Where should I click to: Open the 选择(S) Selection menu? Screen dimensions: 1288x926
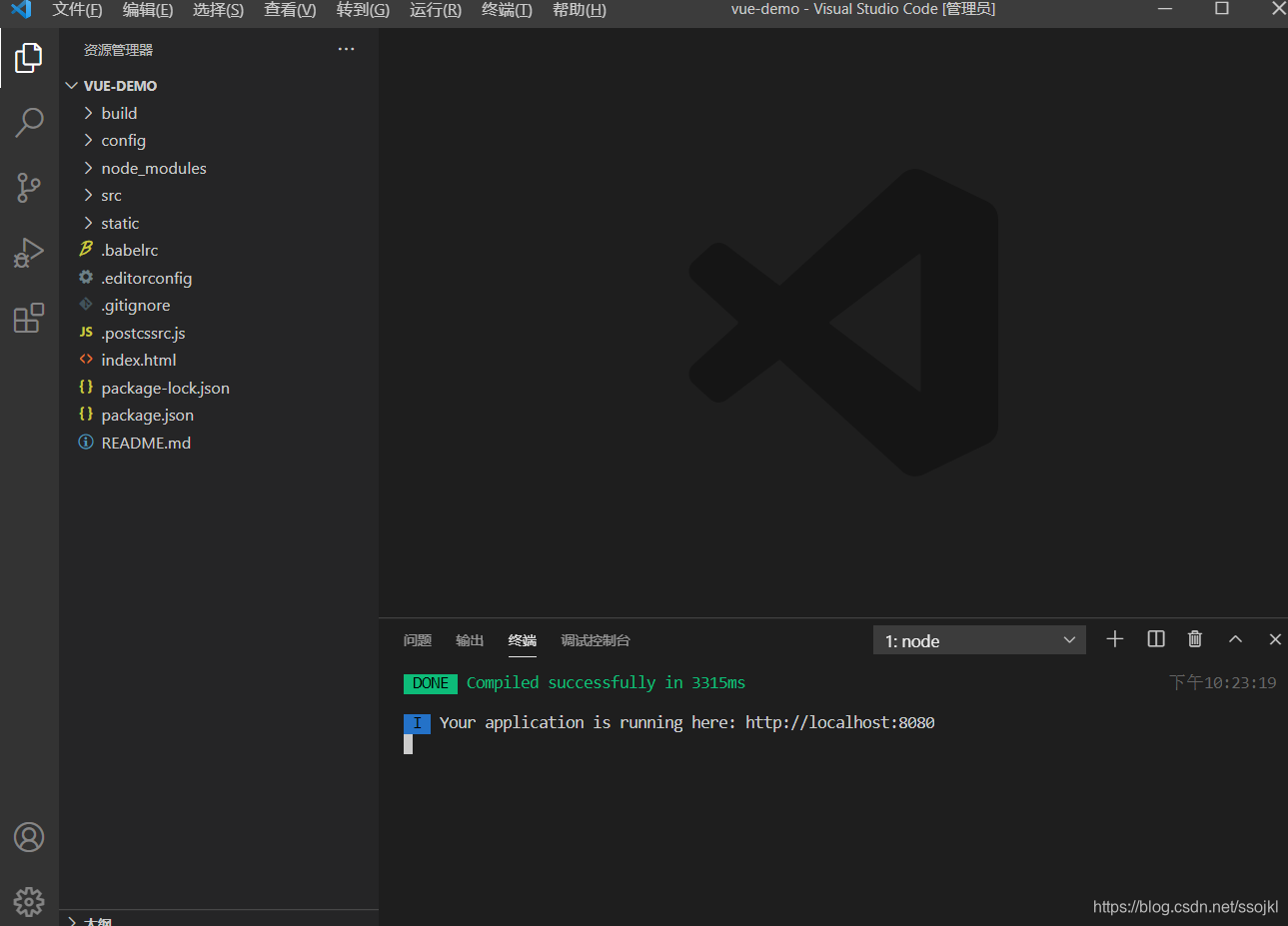click(x=218, y=9)
